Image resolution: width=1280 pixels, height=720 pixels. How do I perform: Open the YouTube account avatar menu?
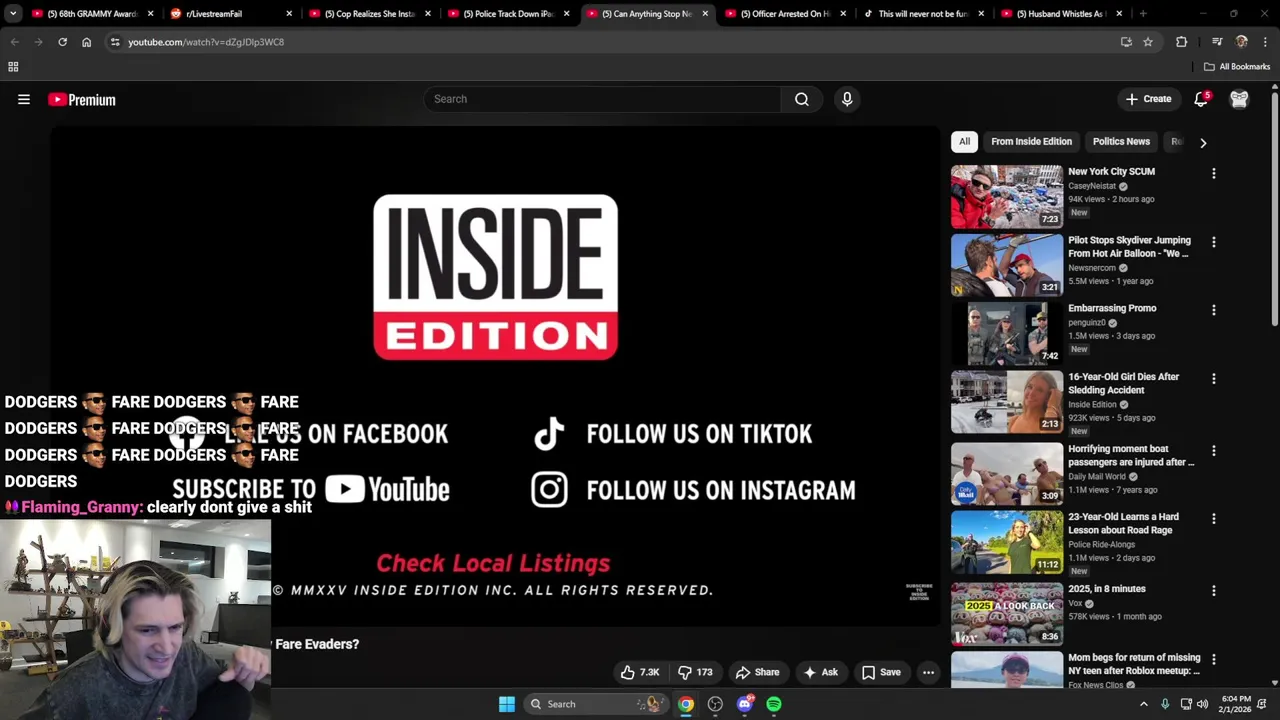click(1239, 99)
